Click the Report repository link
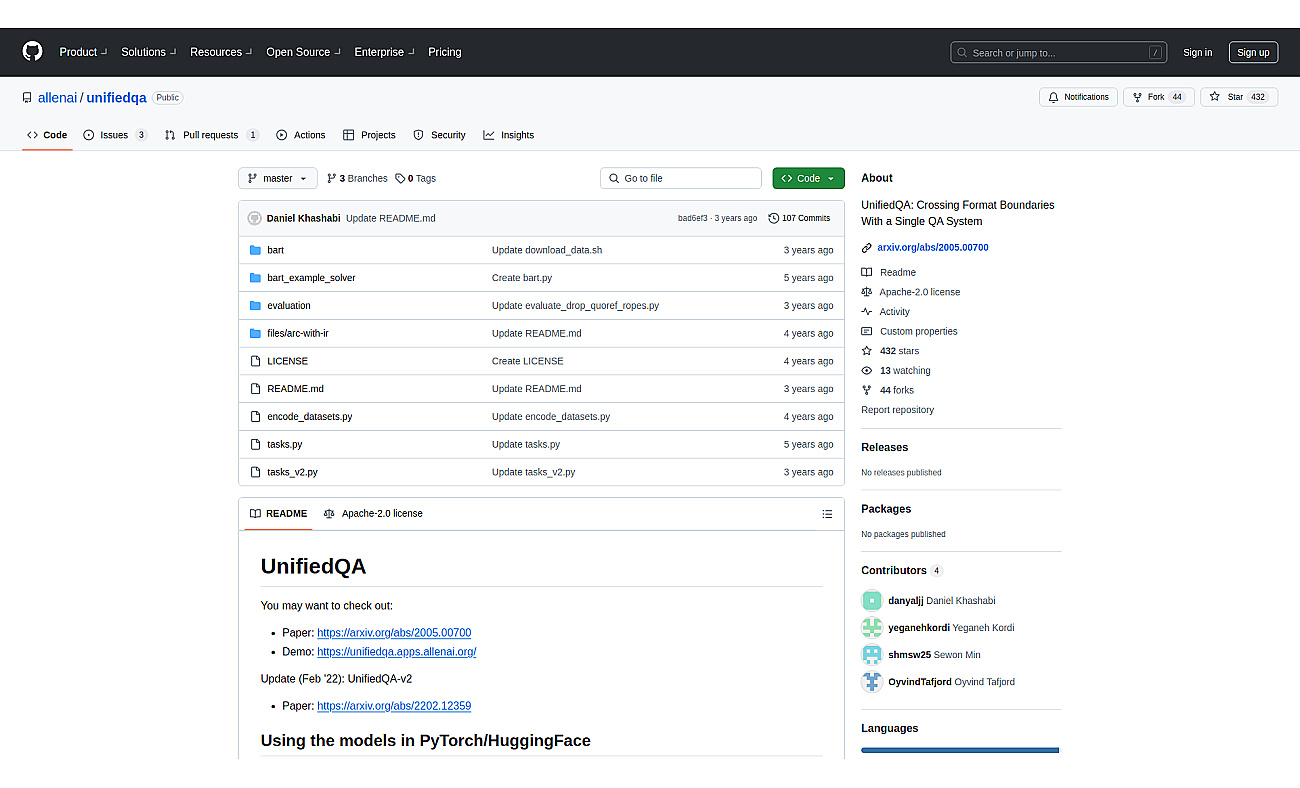1300x788 pixels. 897,410
